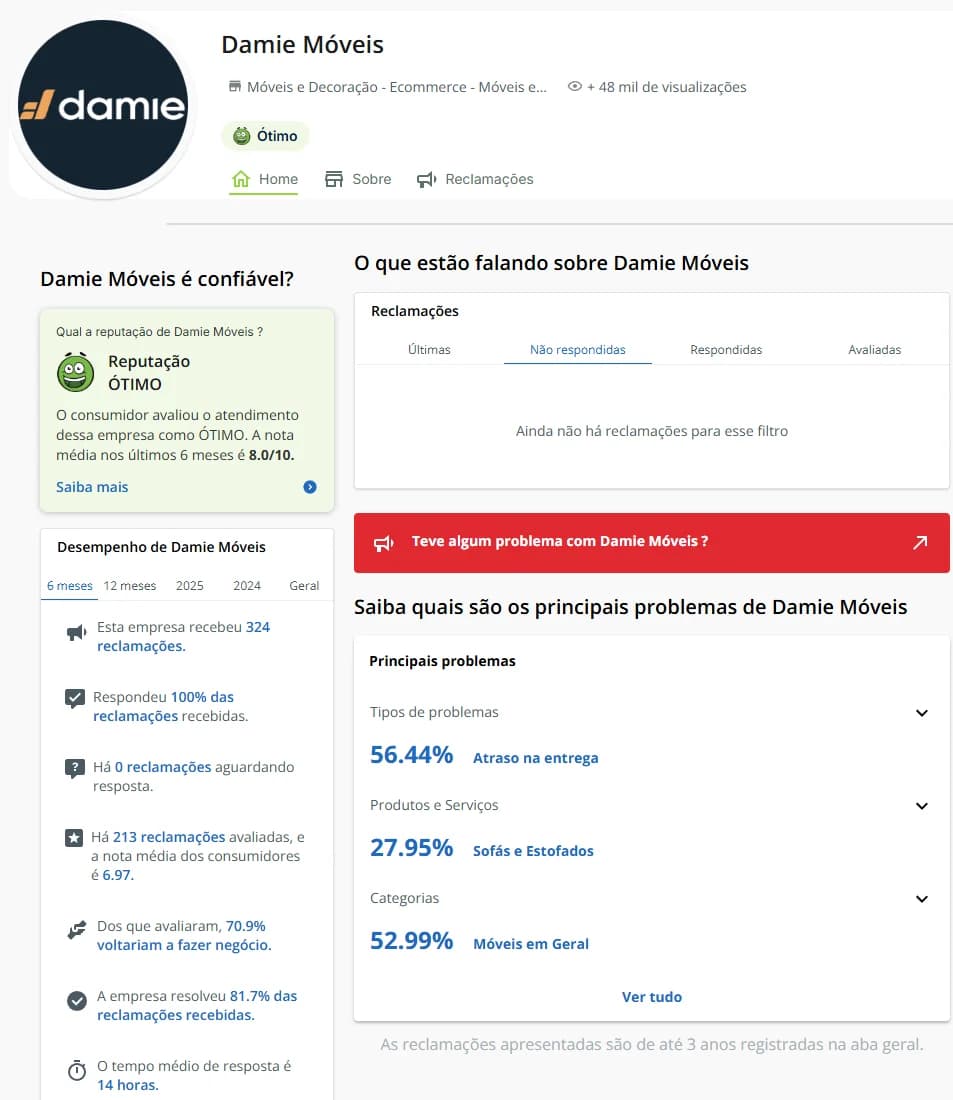Click the 27.95% percentage value
This screenshot has width=953, height=1100.
411,847
